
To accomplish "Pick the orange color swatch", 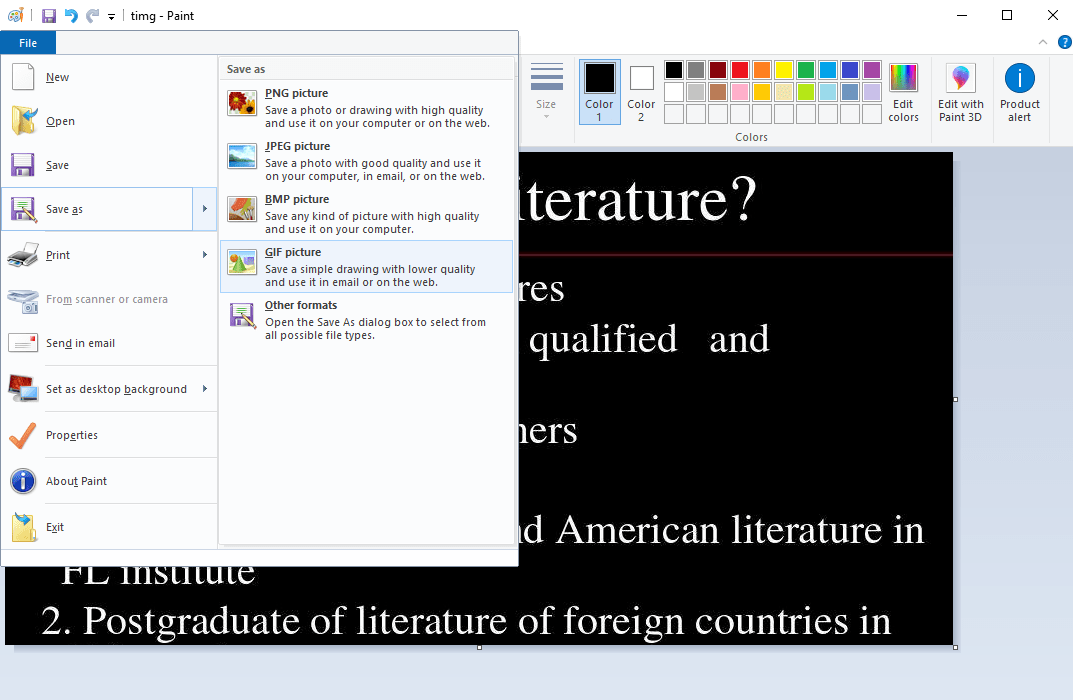I will pos(762,70).
